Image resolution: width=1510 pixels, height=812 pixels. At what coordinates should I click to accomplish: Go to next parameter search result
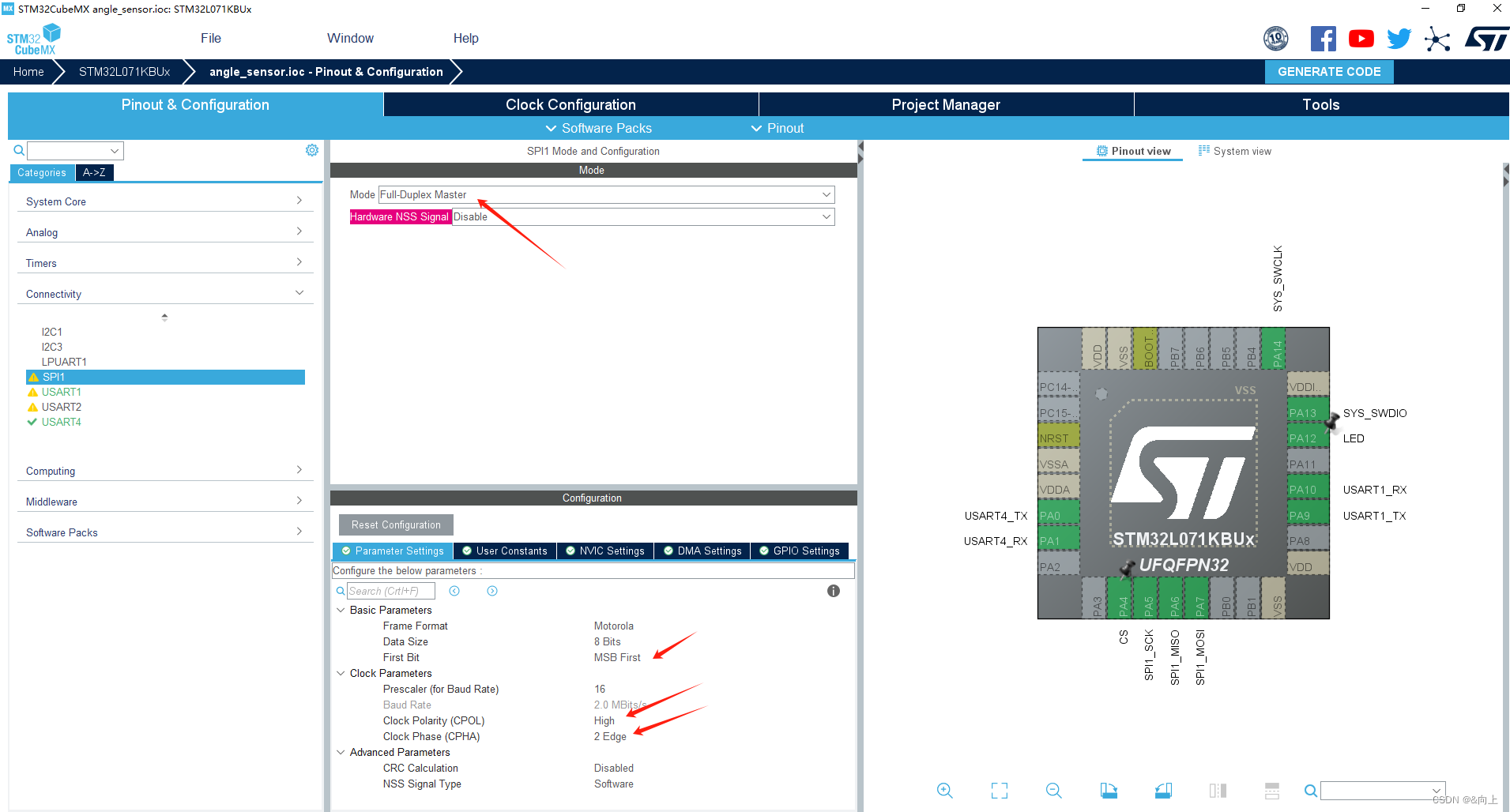[x=492, y=591]
